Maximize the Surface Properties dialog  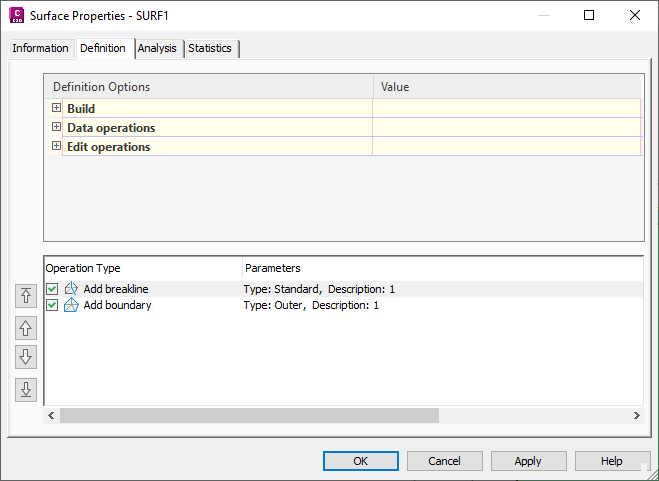tap(589, 16)
